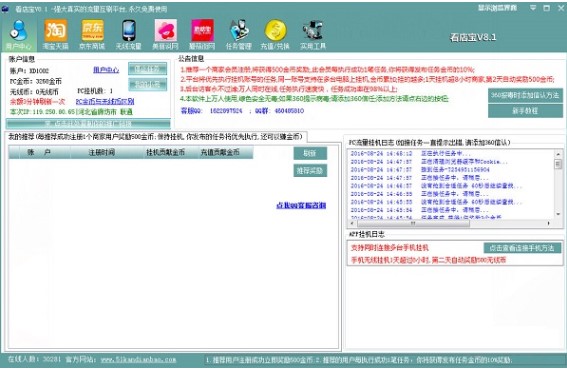
Task: Open the official website link in status bar
Action: click(138, 360)
